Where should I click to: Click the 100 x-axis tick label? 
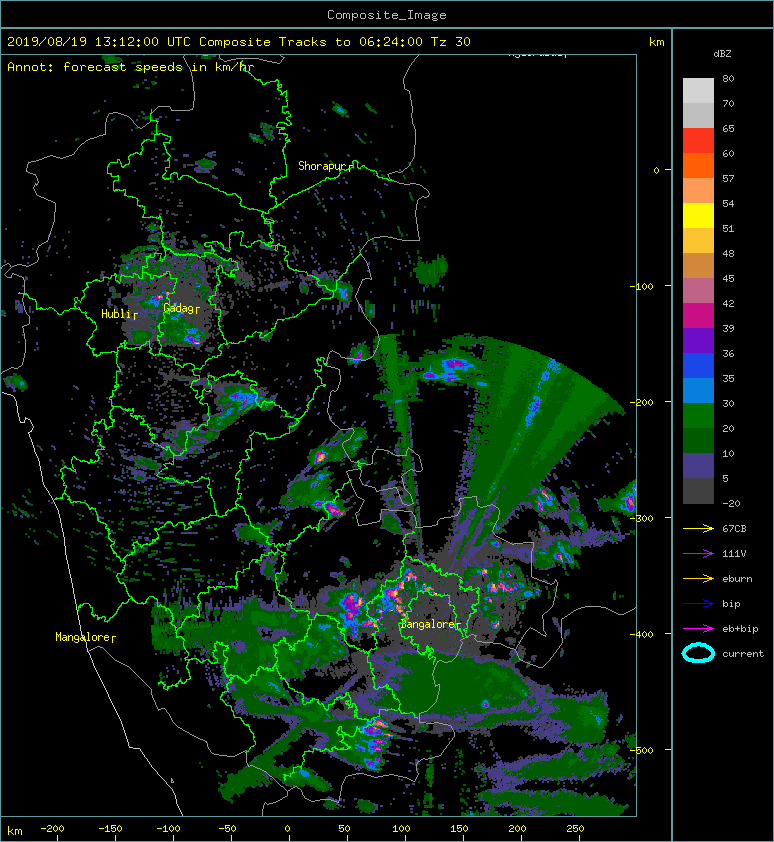click(x=401, y=829)
